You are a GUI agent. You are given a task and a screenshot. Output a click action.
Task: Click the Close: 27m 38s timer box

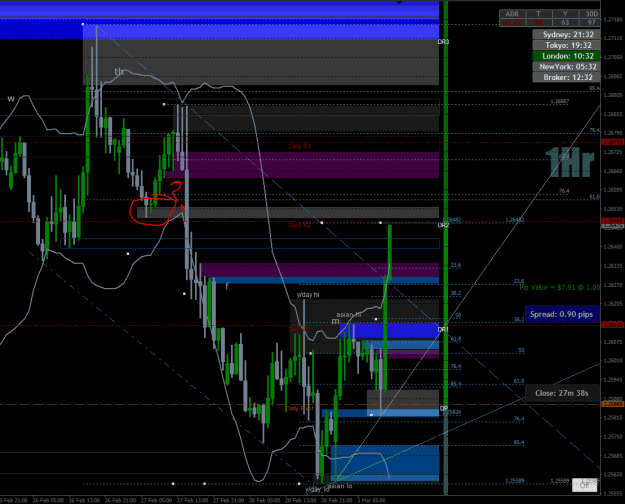[x=562, y=393]
